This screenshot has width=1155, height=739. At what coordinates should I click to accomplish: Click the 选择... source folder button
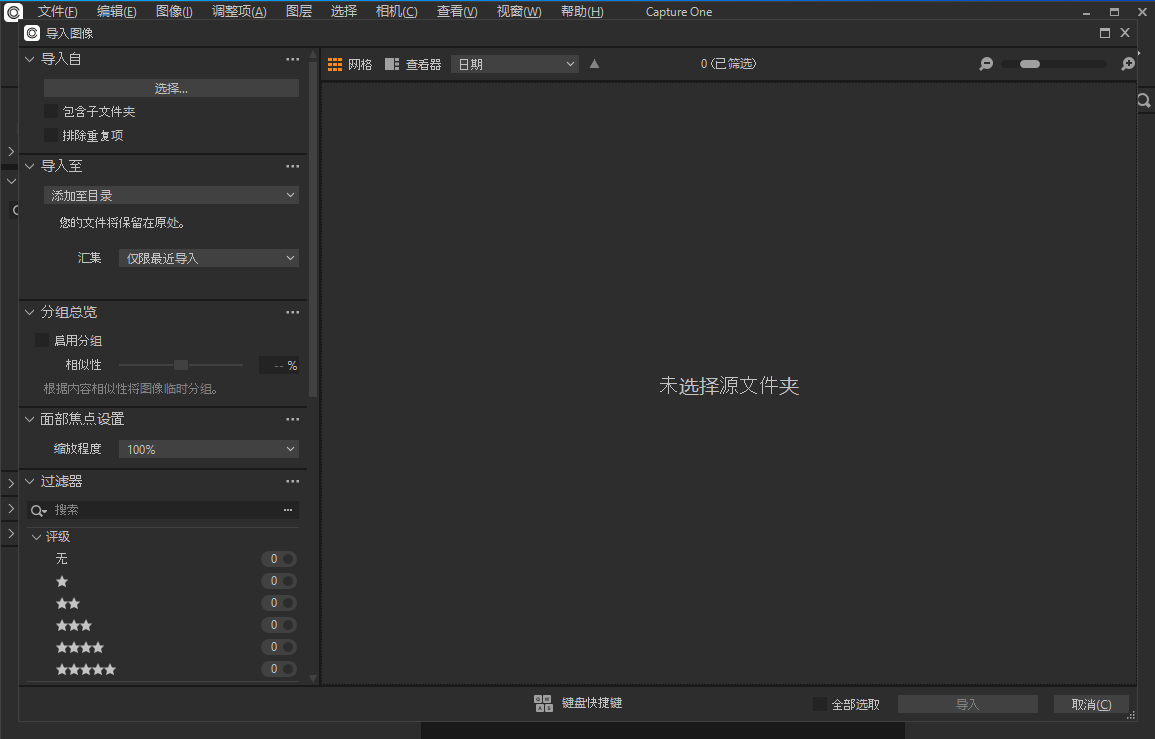pos(170,87)
